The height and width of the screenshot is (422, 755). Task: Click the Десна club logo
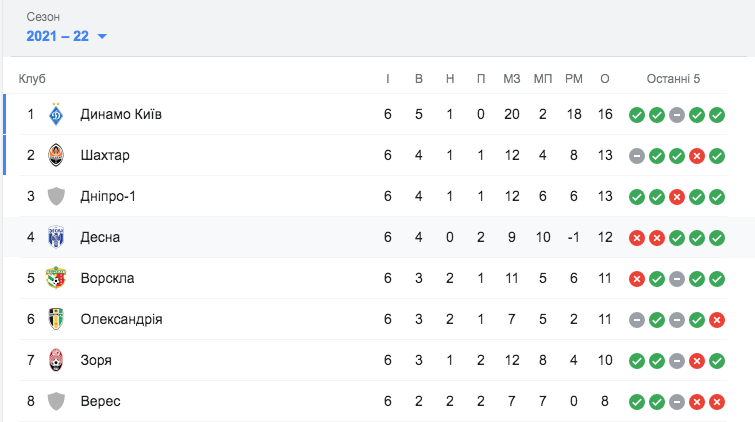coord(56,237)
